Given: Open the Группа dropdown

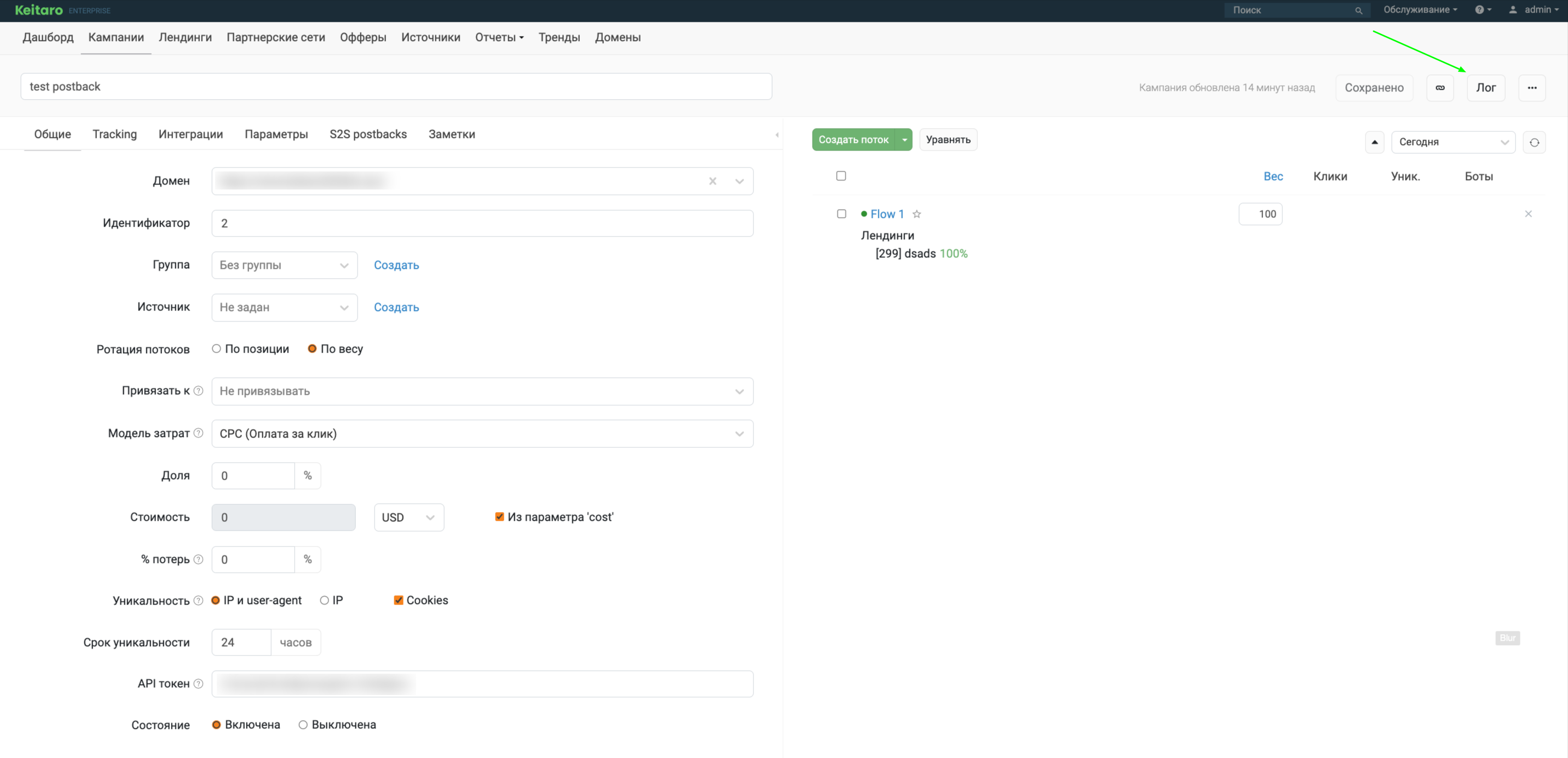Looking at the screenshot, I should click(284, 266).
